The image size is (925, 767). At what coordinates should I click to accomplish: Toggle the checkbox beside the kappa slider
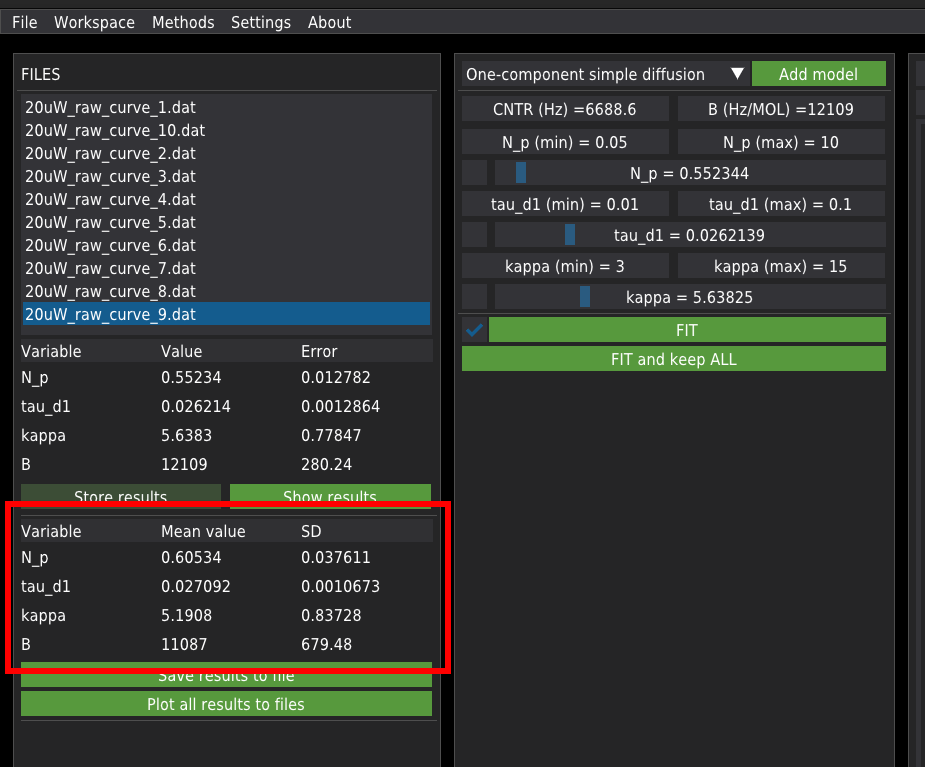point(475,297)
